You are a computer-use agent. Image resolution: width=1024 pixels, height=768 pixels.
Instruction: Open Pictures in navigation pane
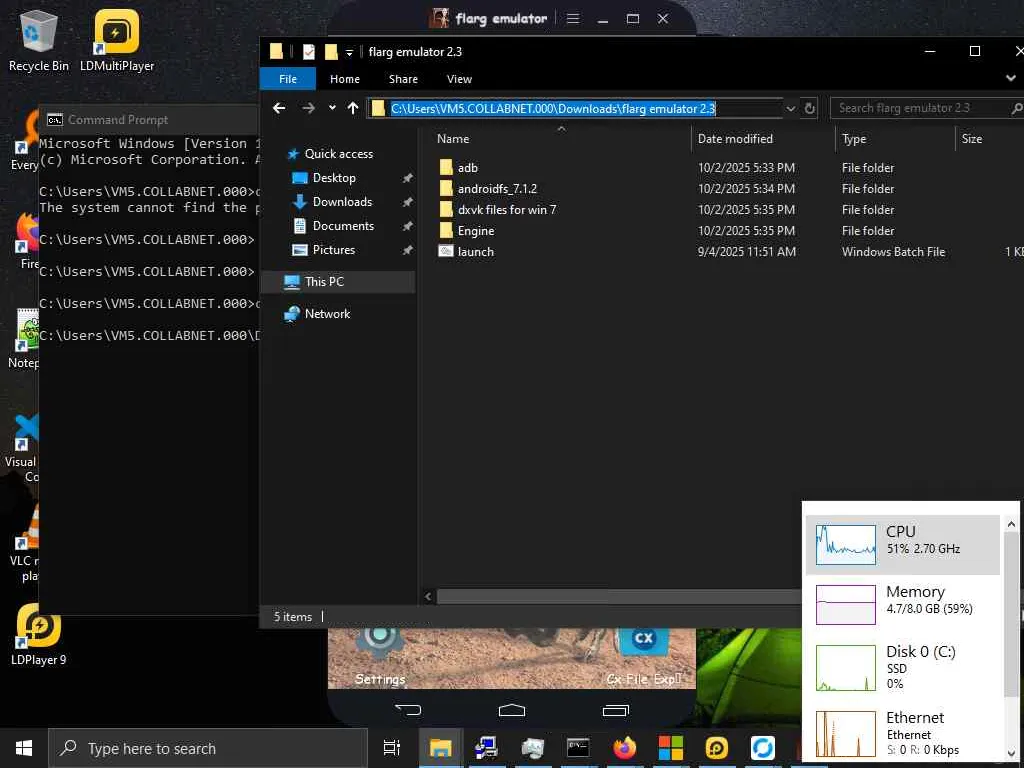[333, 250]
